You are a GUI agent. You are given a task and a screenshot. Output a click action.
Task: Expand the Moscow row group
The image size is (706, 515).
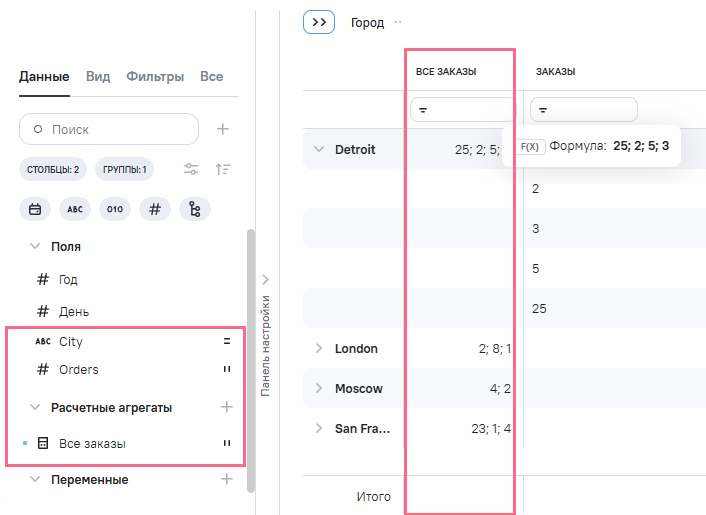pos(319,388)
